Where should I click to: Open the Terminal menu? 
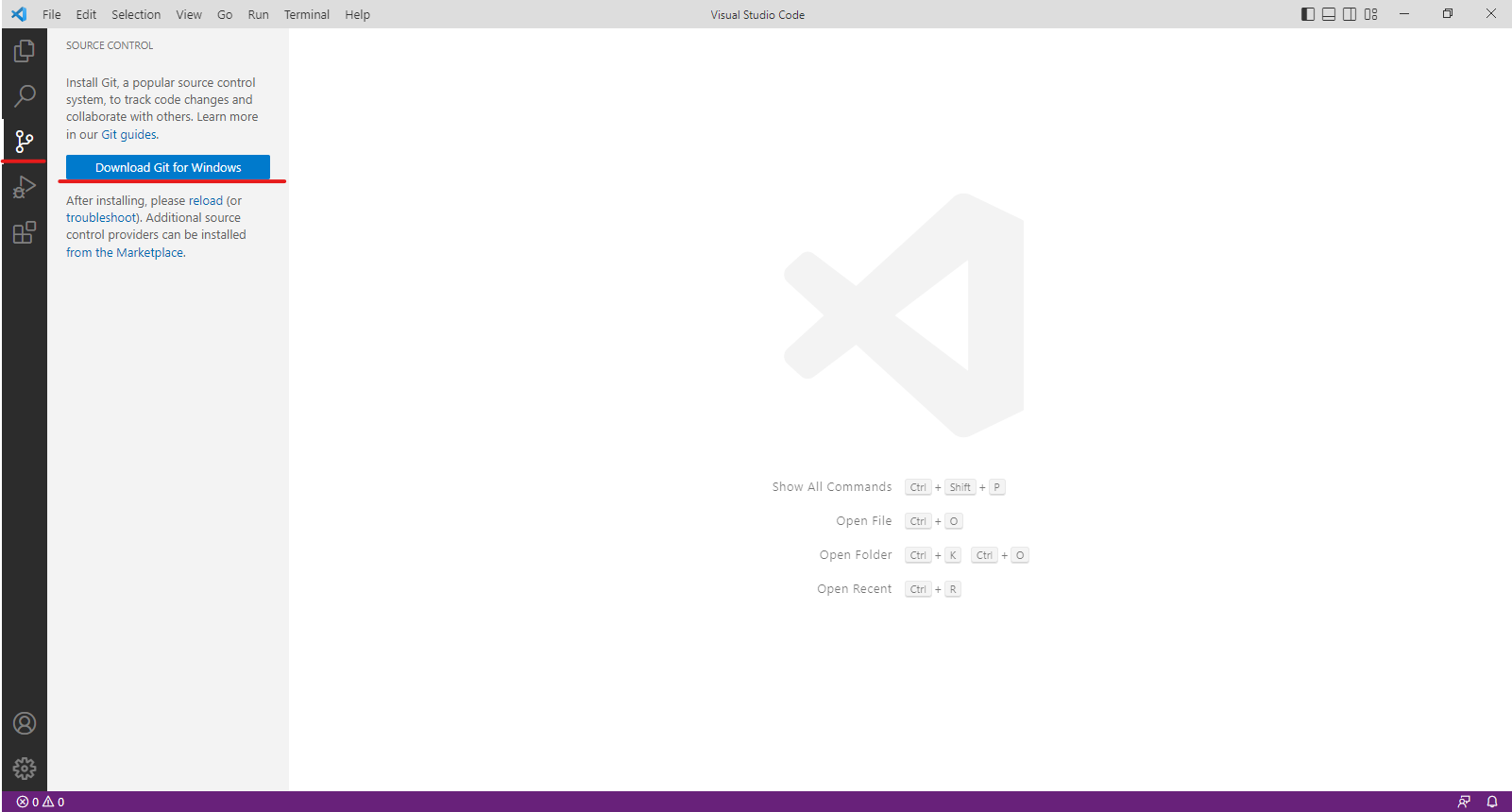[307, 14]
